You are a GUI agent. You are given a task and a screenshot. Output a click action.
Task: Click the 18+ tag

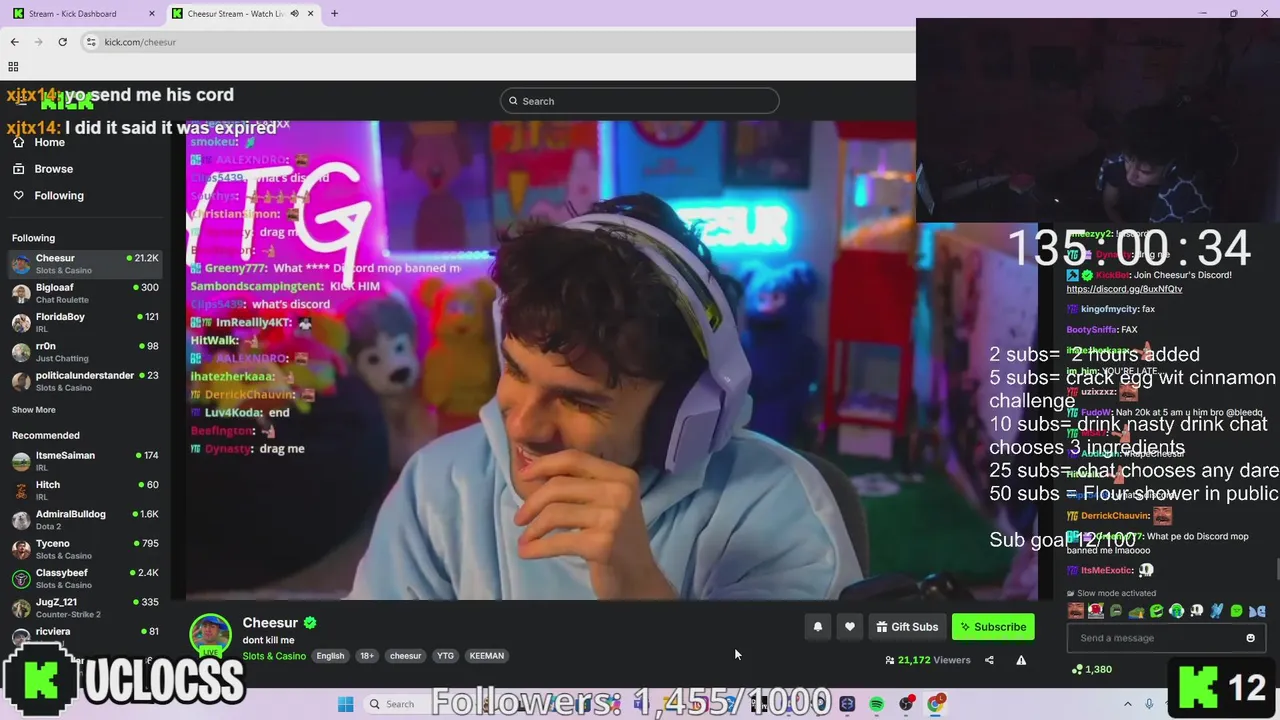click(x=367, y=656)
